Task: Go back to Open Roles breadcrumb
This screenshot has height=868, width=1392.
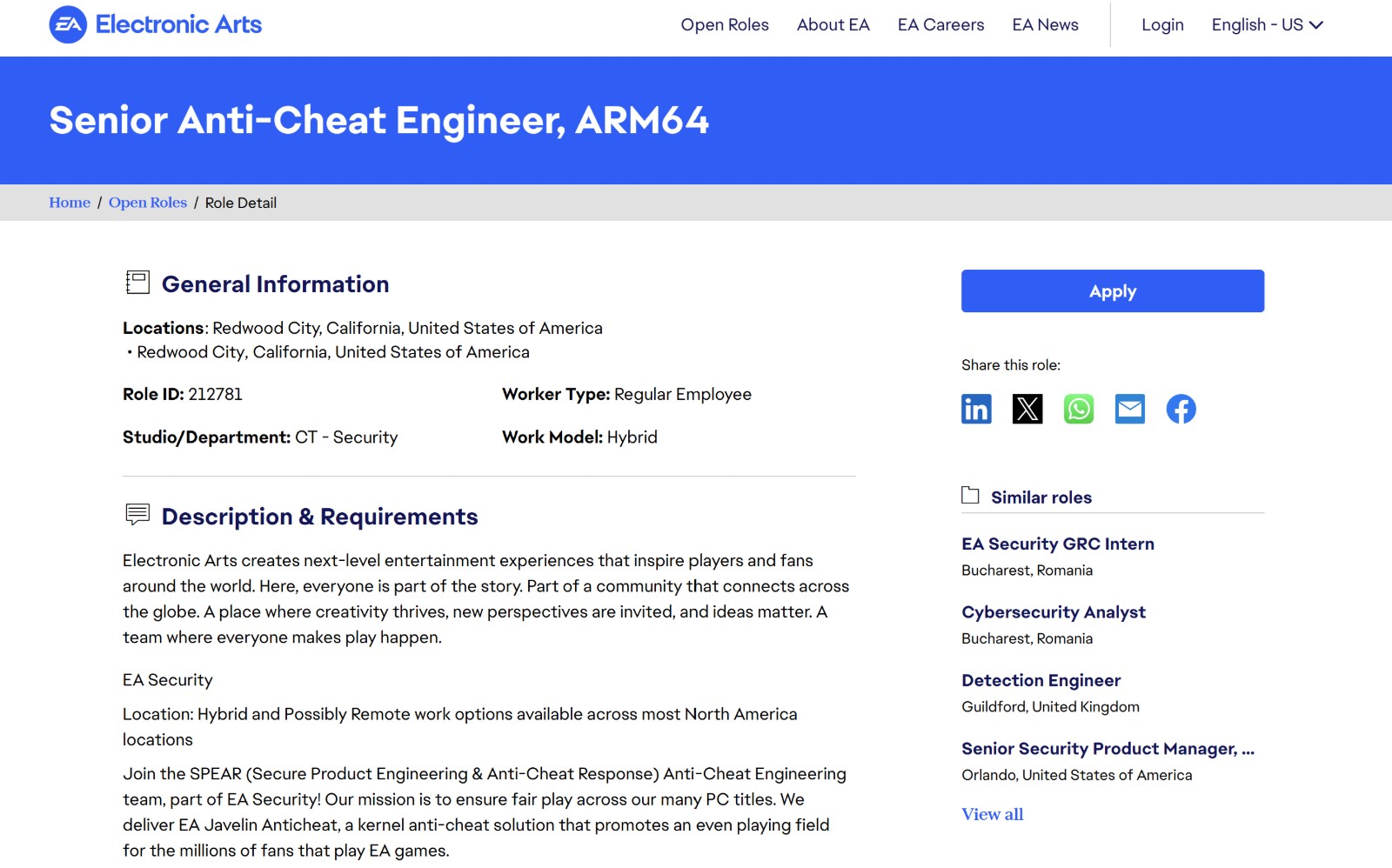Action: [x=148, y=203]
